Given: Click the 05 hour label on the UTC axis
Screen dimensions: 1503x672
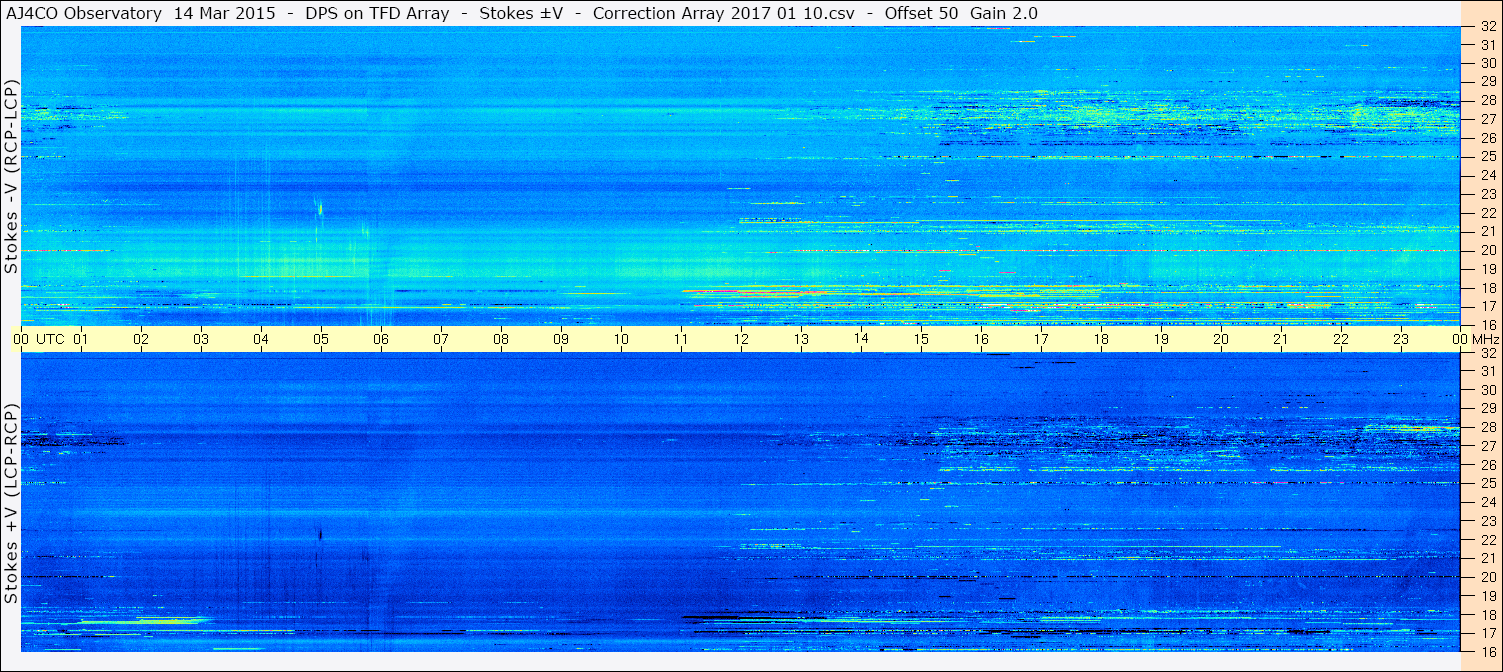Looking at the screenshot, I should pos(321,339).
